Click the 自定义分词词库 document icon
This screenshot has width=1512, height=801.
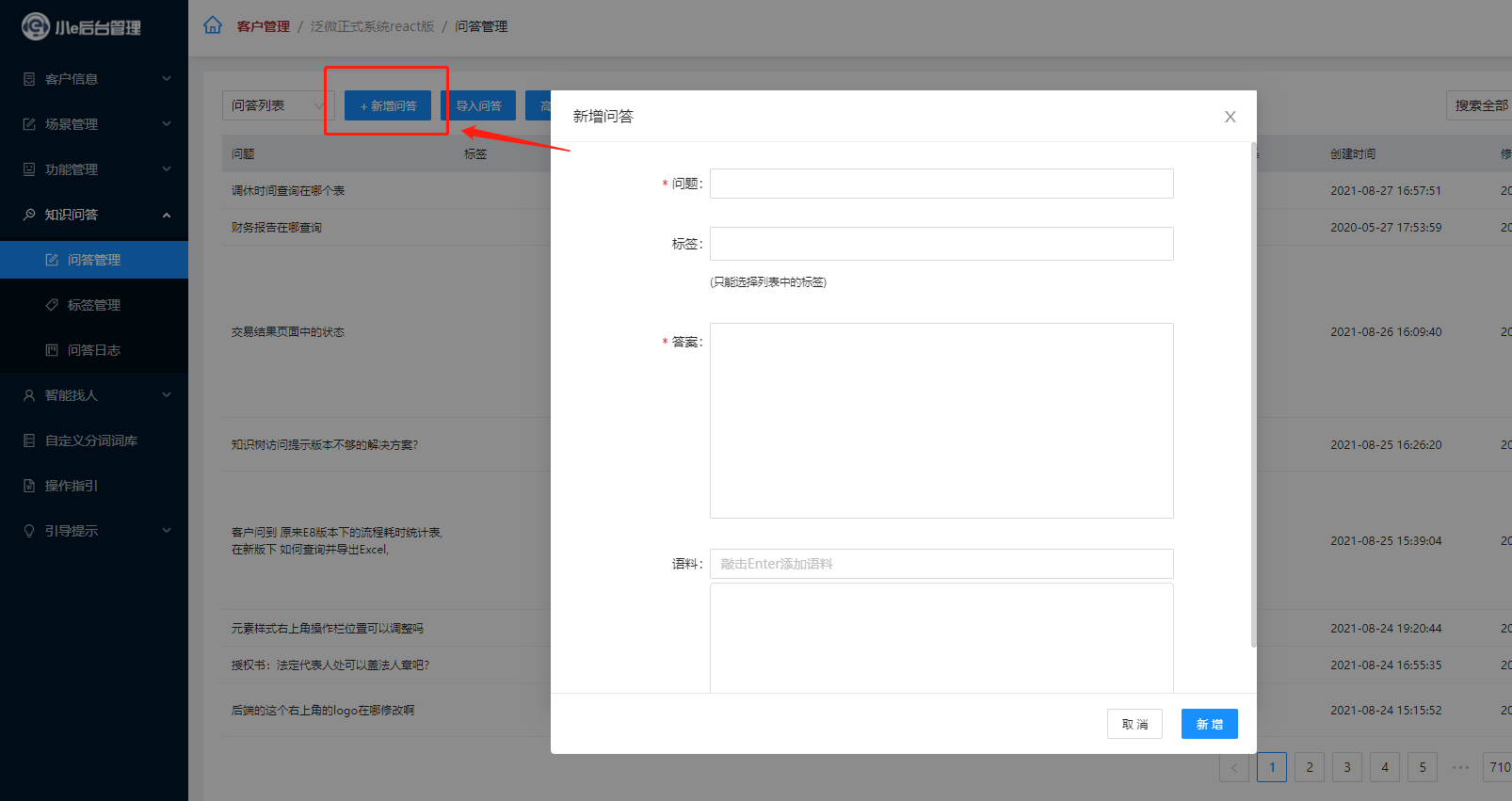click(29, 441)
